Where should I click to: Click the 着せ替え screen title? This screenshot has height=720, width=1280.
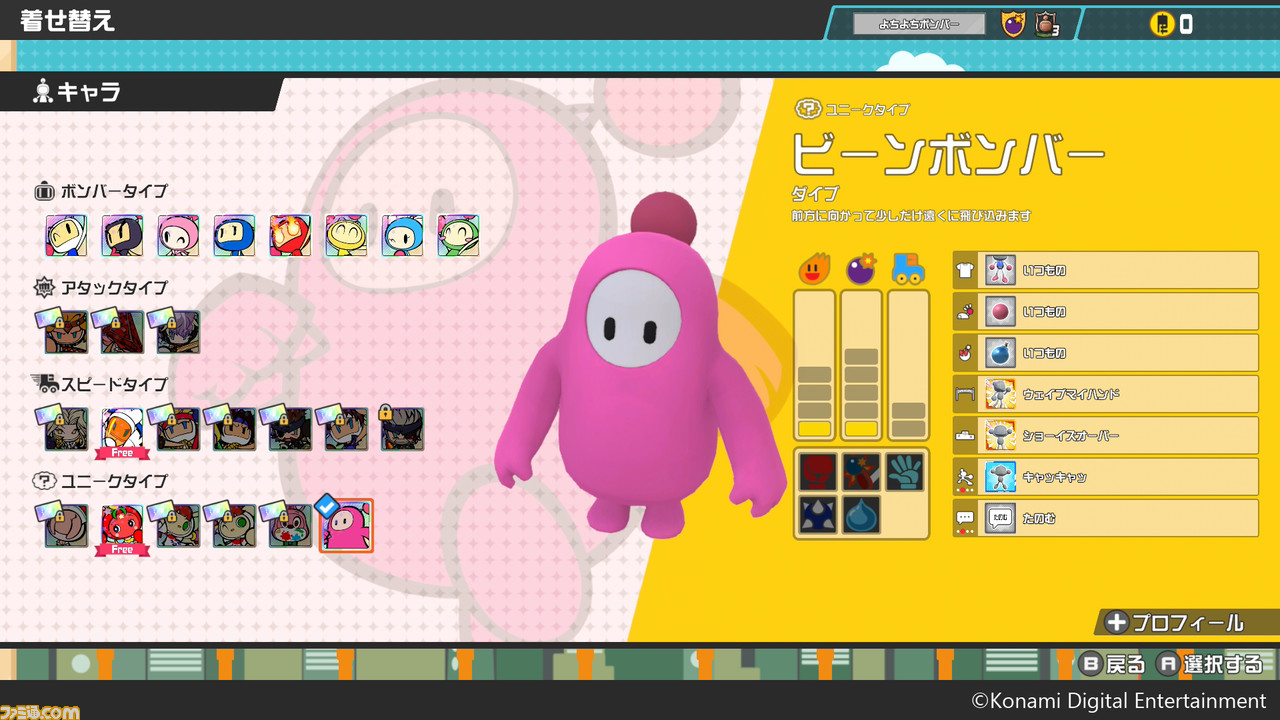(68, 21)
